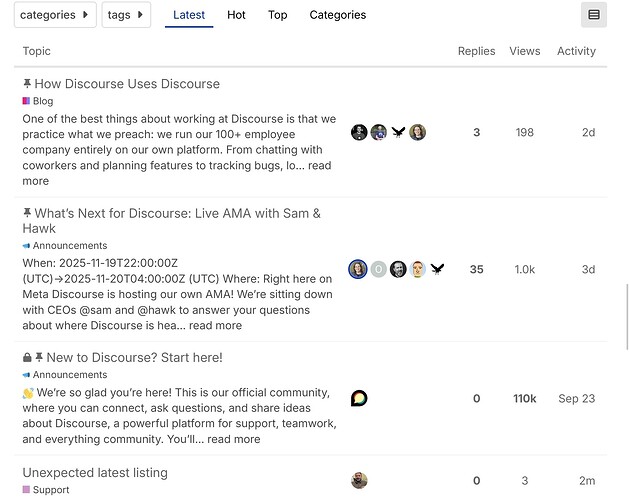Open New to Discourse? Start here! topic

pyautogui.click(x=134, y=358)
